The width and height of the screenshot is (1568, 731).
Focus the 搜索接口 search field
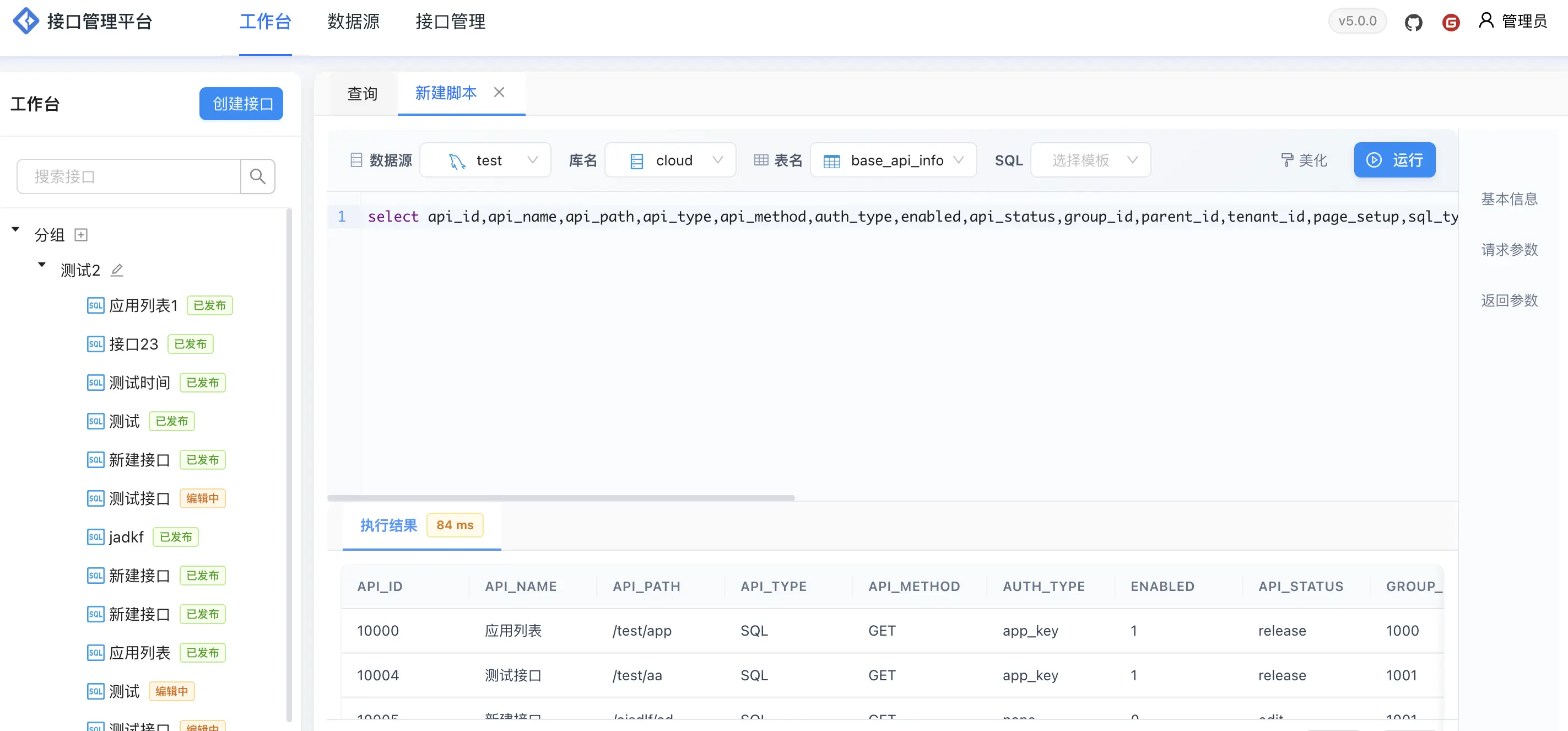[128, 176]
